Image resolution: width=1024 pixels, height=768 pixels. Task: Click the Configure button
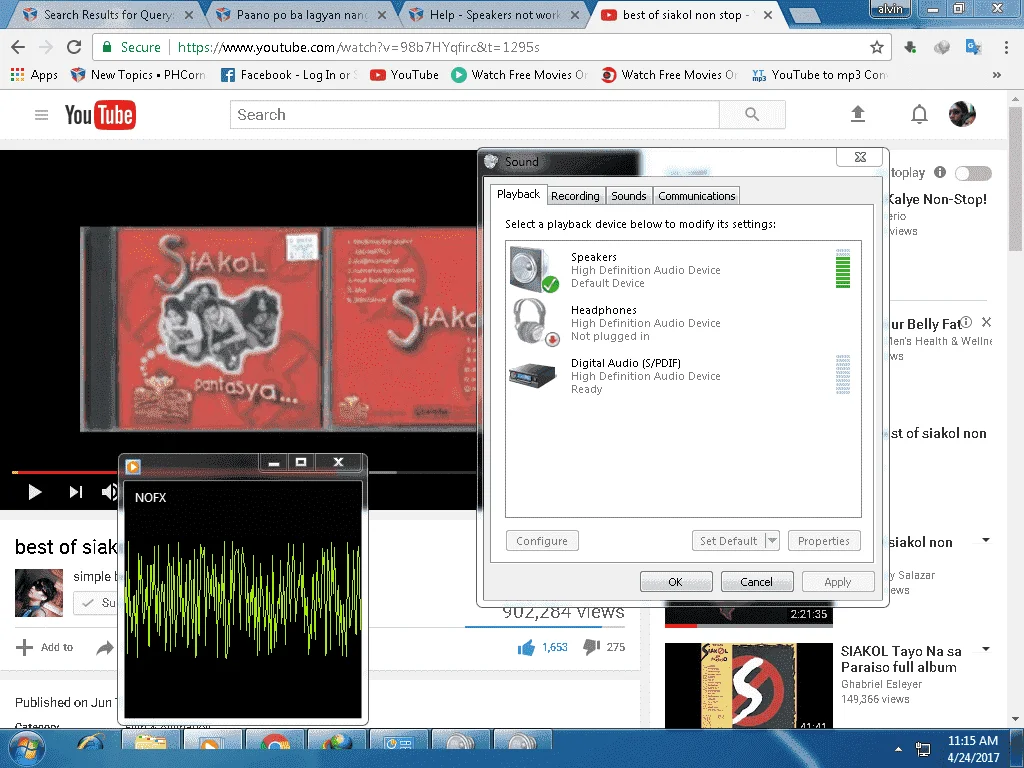coord(541,541)
